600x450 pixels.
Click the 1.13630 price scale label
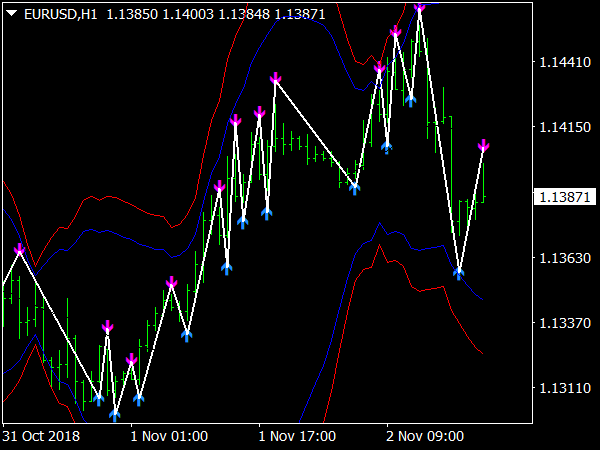[565, 258]
